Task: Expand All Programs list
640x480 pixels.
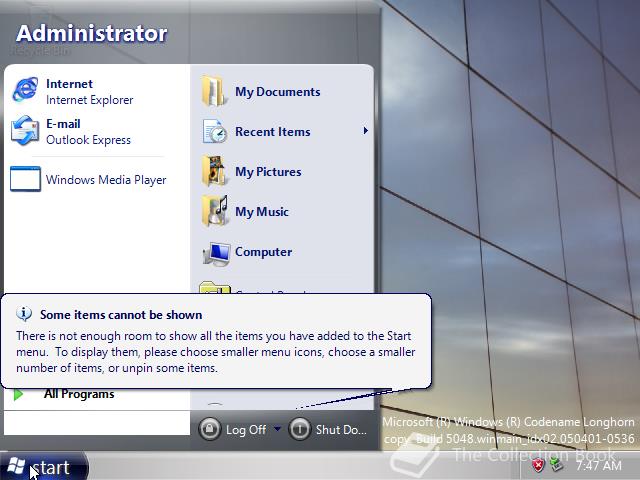Action: [96, 394]
